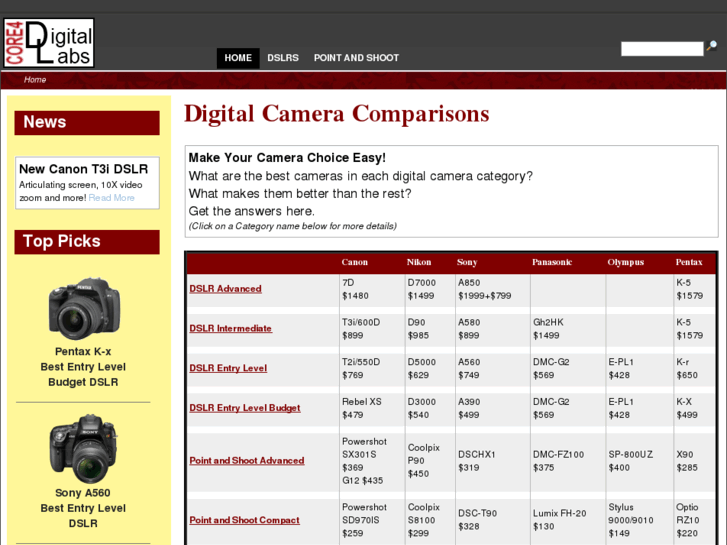Select the Powershot SX301S $369 cell

click(x=372, y=462)
